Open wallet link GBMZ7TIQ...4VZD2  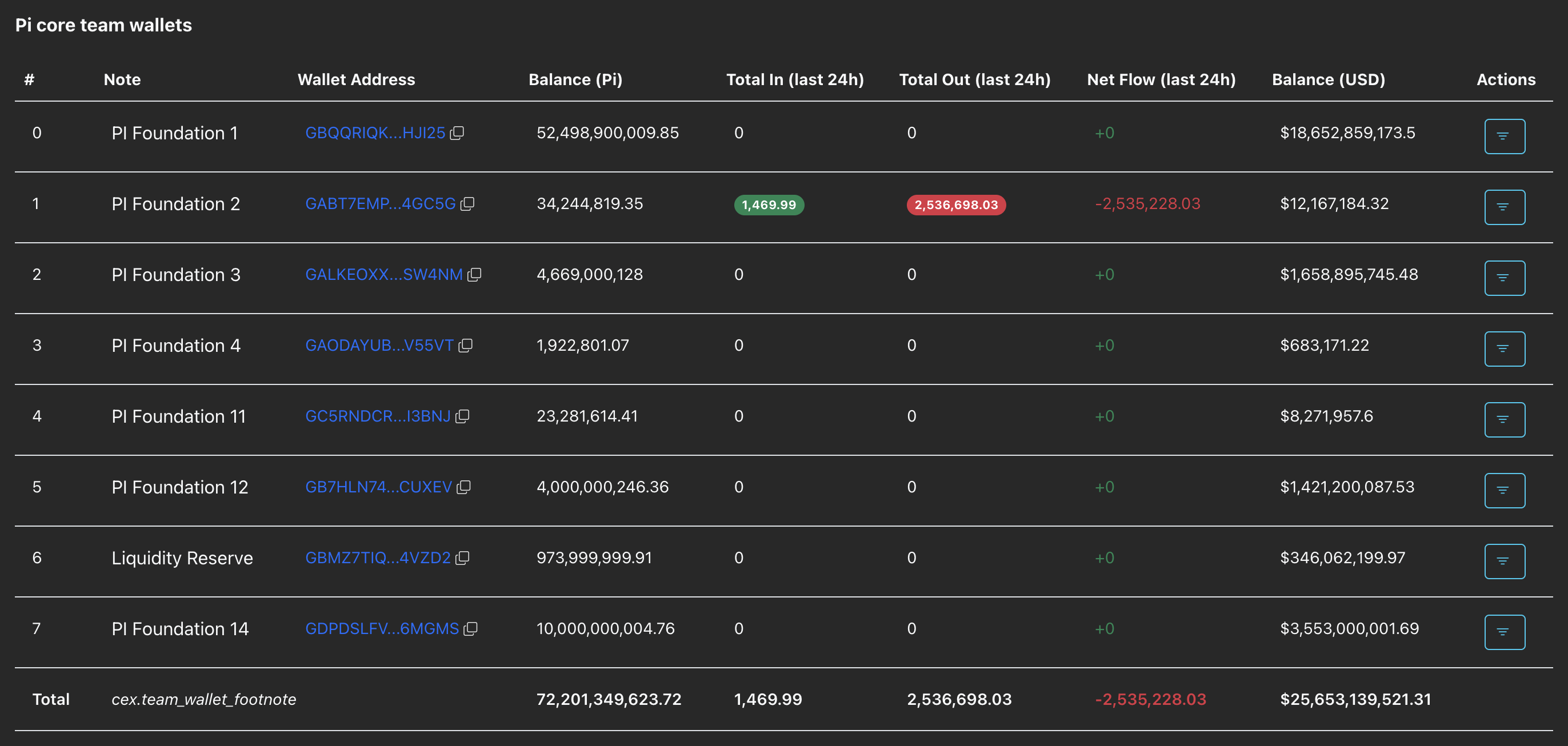click(377, 558)
